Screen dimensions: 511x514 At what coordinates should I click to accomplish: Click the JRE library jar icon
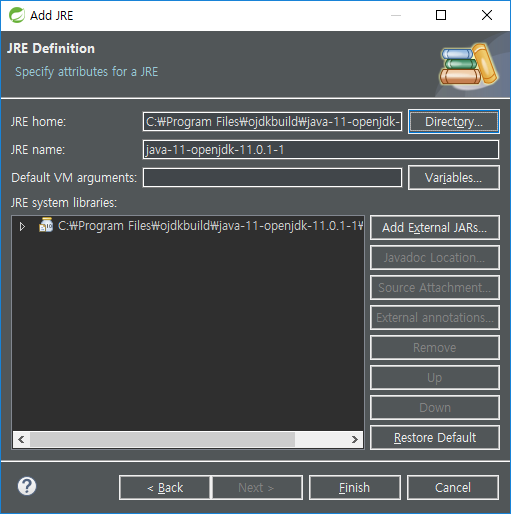click(x=46, y=225)
